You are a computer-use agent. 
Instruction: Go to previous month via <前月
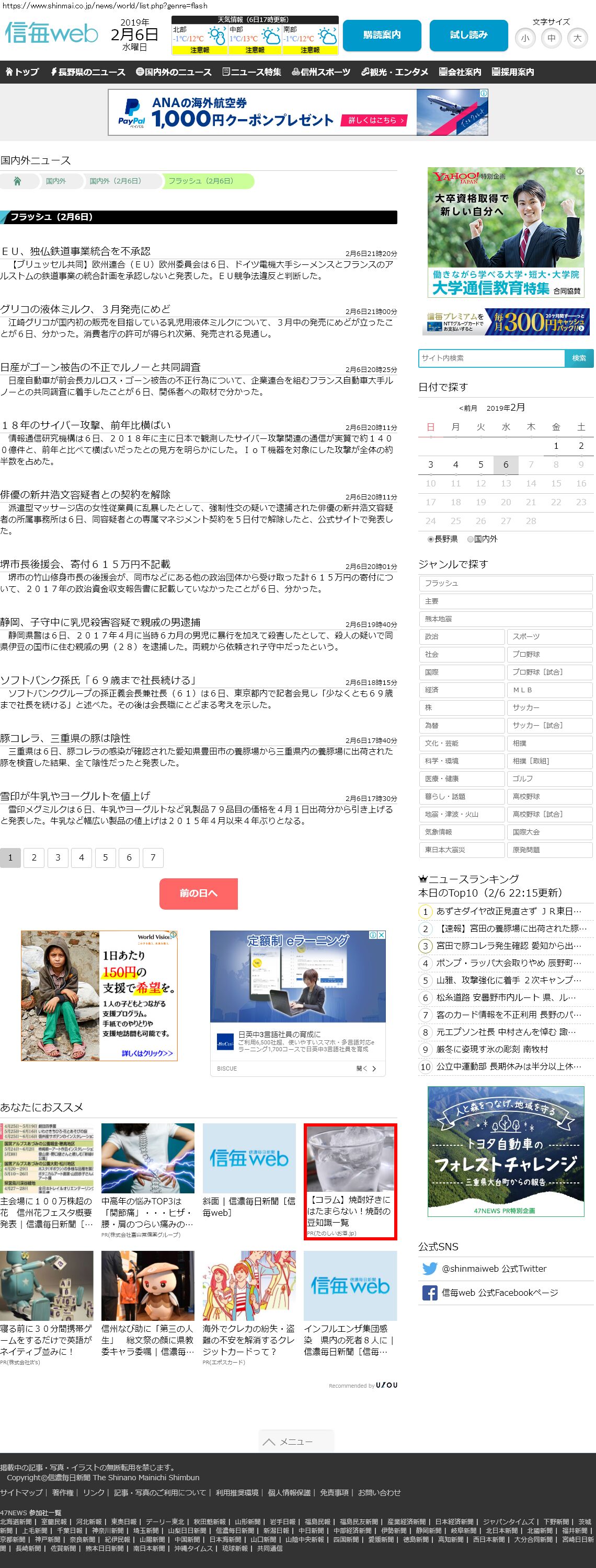468,409
